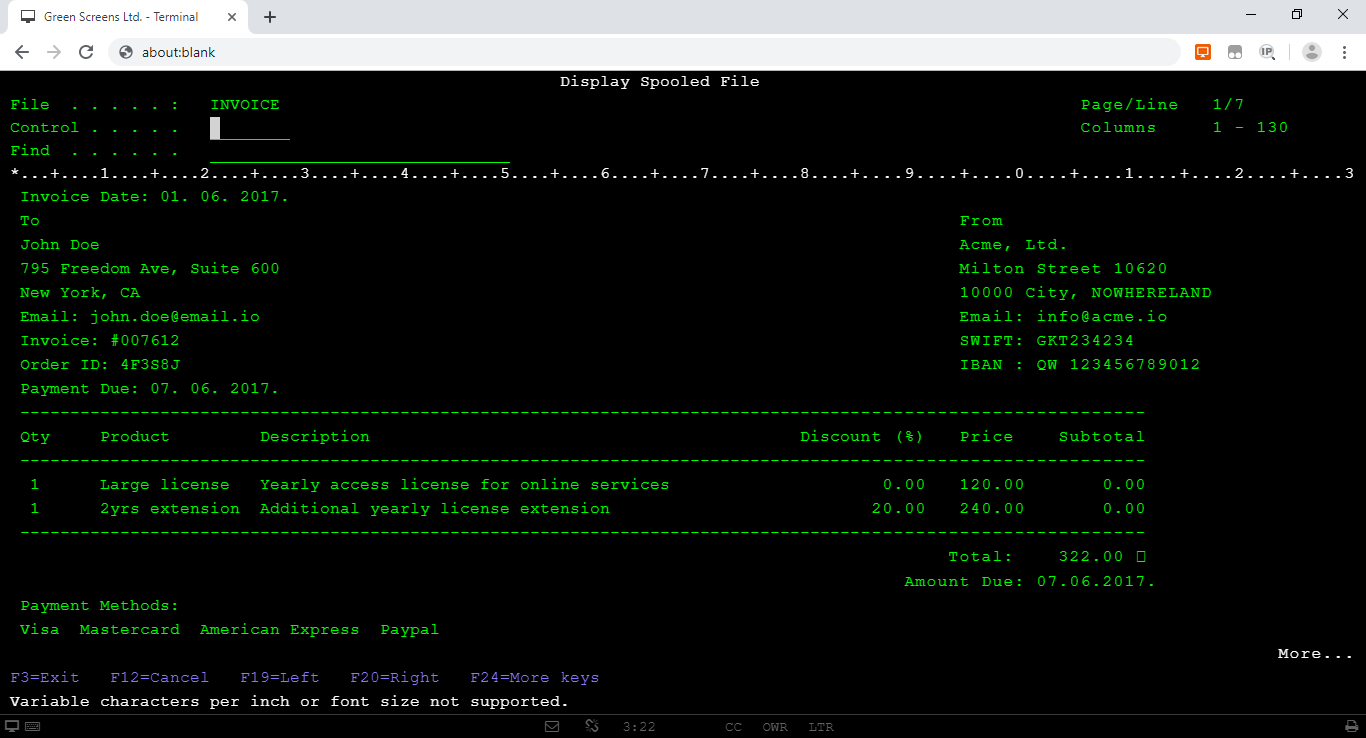This screenshot has height=738, width=1366.
Task: Focus the Control input field
Action: point(250,128)
